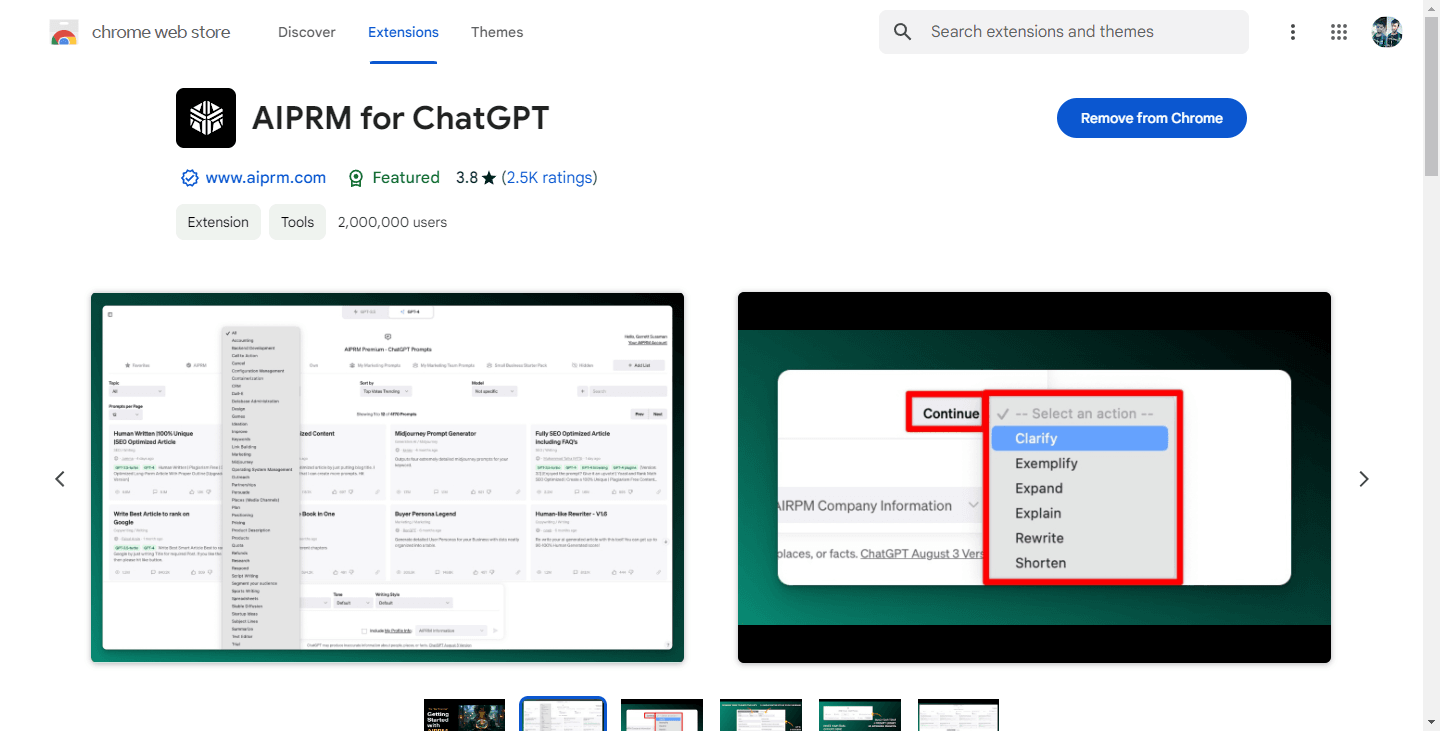Select the Continue action dropdown thumbnail
The width and height of the screenshot is (1440, 731).
pos(662,715)
